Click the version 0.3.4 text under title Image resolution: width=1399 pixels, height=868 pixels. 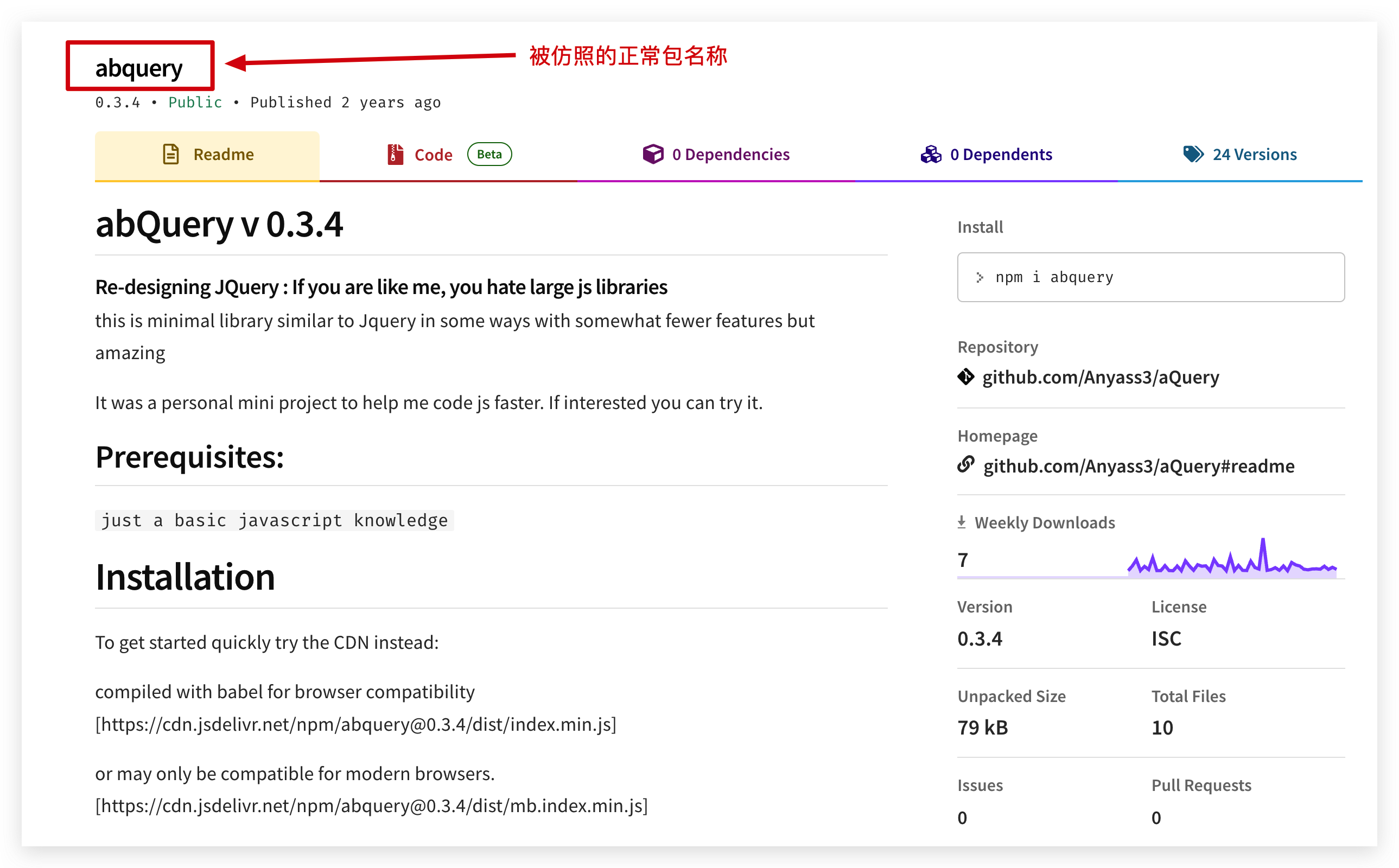[x=117, y=102]
